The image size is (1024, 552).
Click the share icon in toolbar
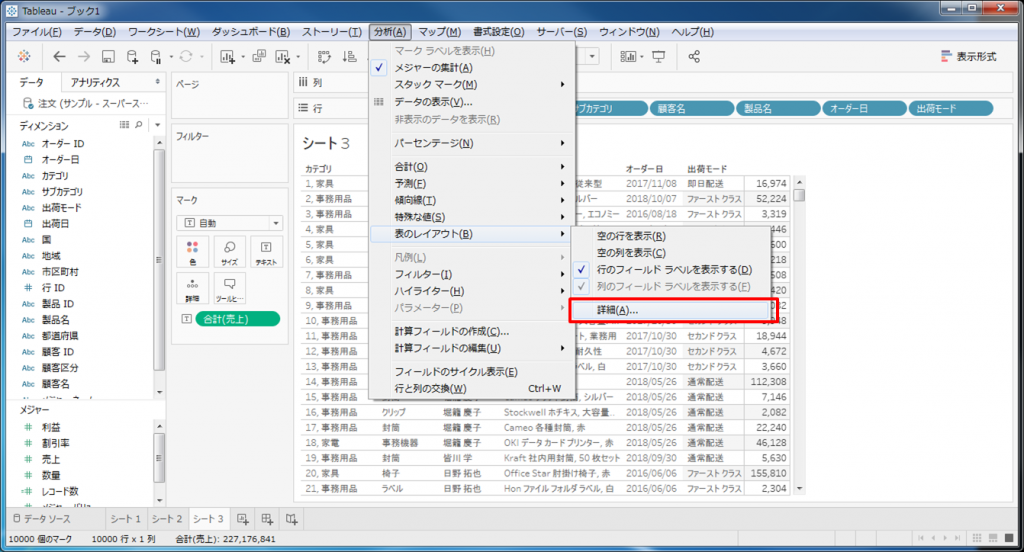coord(695,57)
